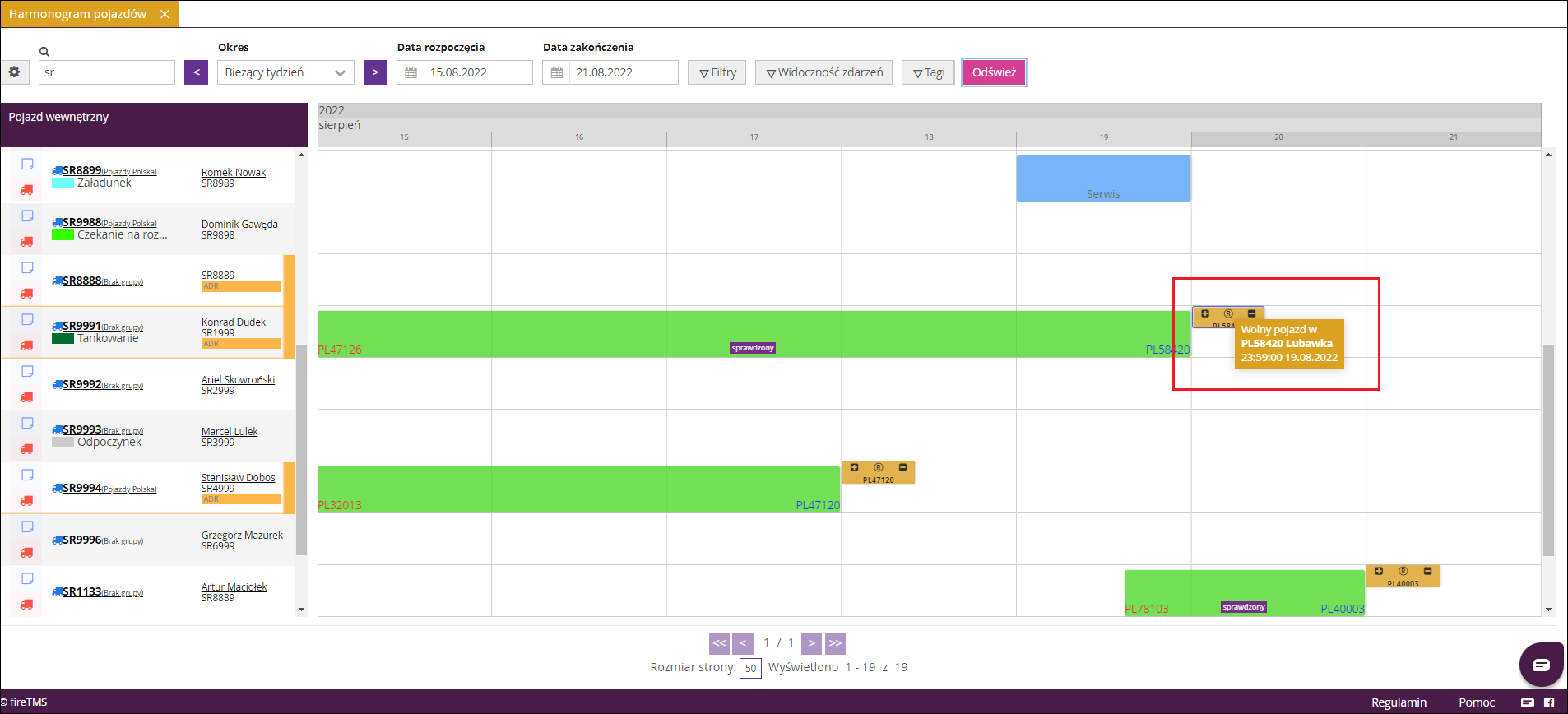1568x714 pixels.
Task: Click the dark green Tankowanie status swatch
Action: pos(63,339)
